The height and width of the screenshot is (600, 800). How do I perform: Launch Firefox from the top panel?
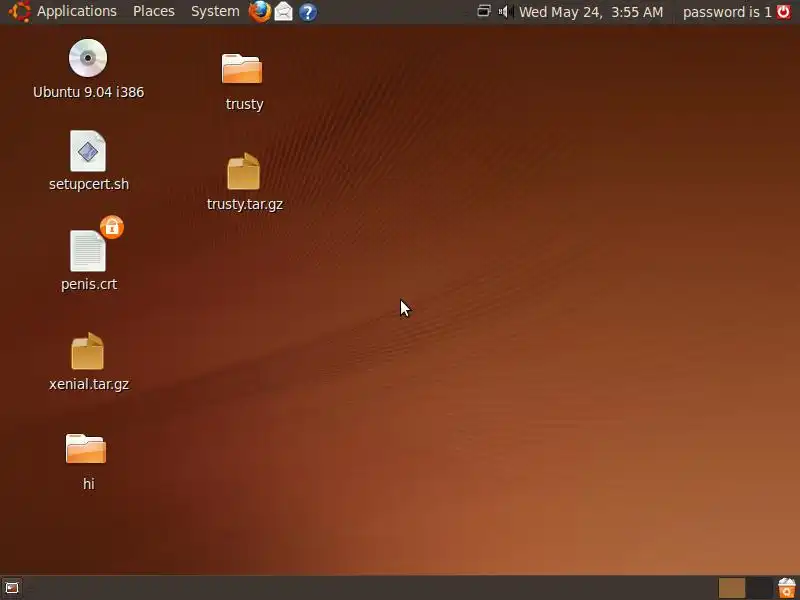point(260,11)
